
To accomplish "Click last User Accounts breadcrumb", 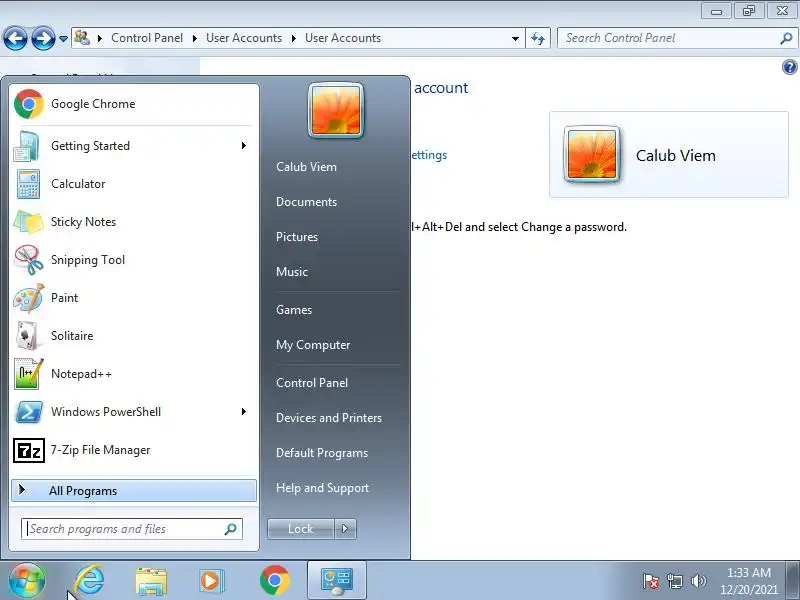I will click(x=343, y=38).
